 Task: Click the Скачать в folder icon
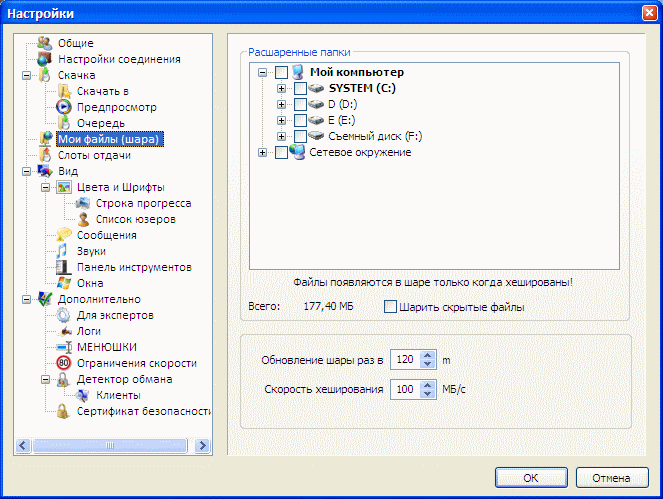pos(63,91)
